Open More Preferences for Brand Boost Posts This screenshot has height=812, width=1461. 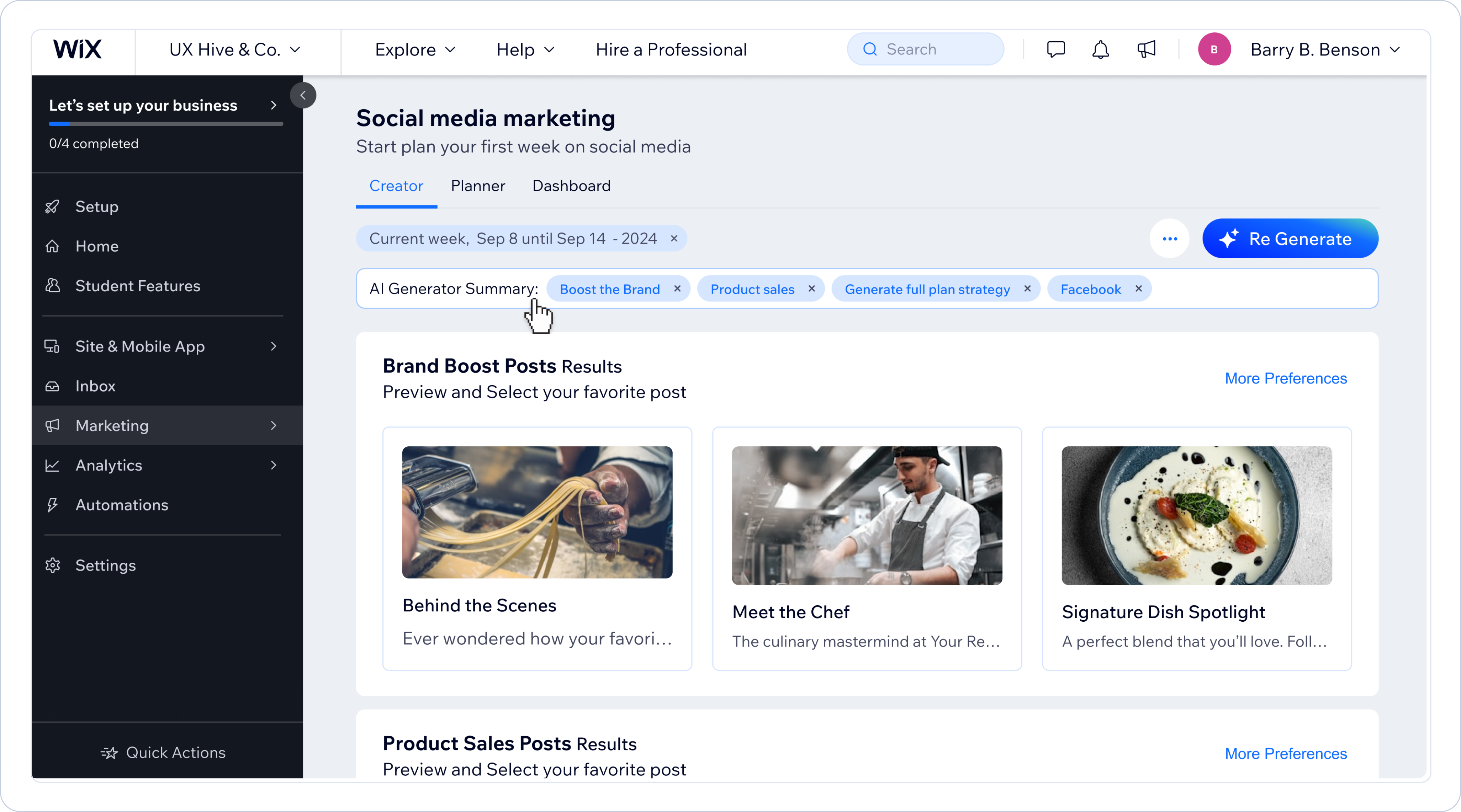(1285, 378)
